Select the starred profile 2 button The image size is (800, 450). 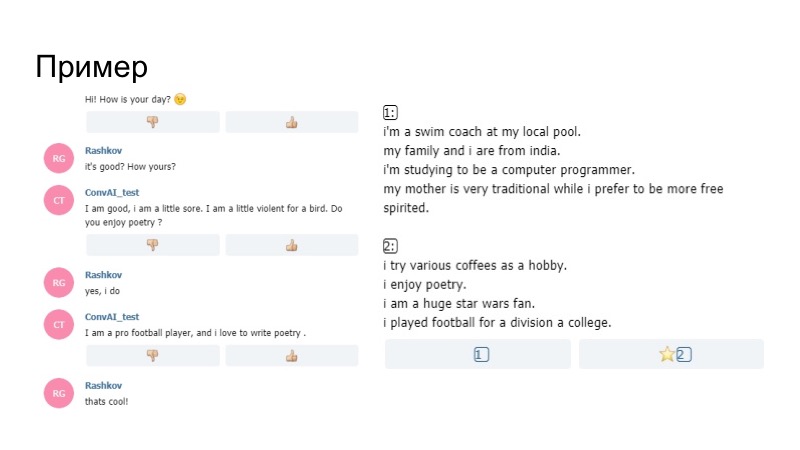672,354
